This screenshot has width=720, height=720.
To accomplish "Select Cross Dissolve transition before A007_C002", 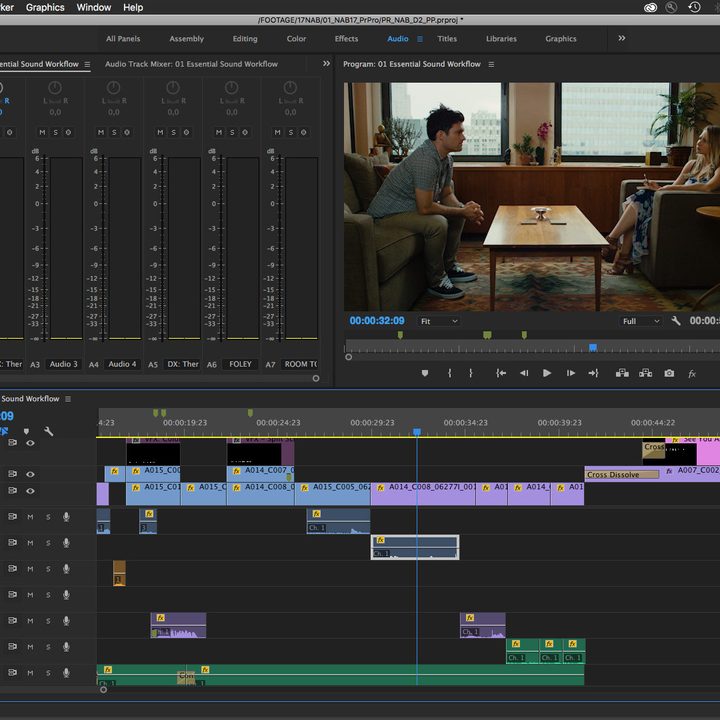I will click(x=622, y=474).
